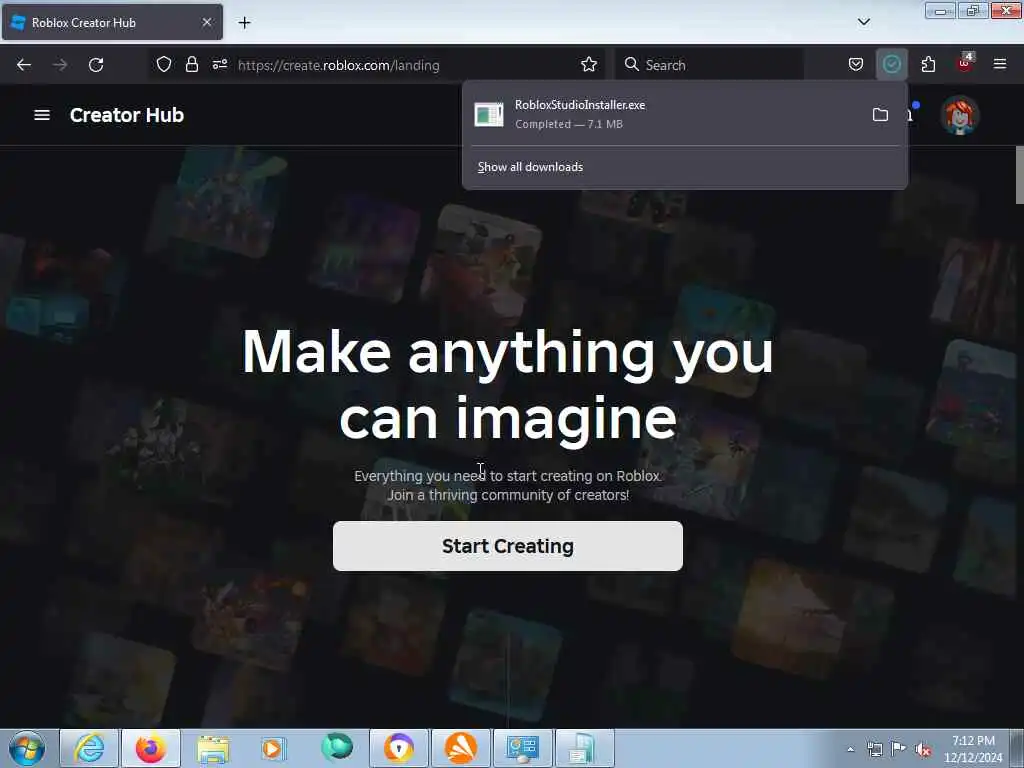Select the Roblox Creator Hub tab
The height and width of the screenshot is (768, 1024).
pos(112,22)
